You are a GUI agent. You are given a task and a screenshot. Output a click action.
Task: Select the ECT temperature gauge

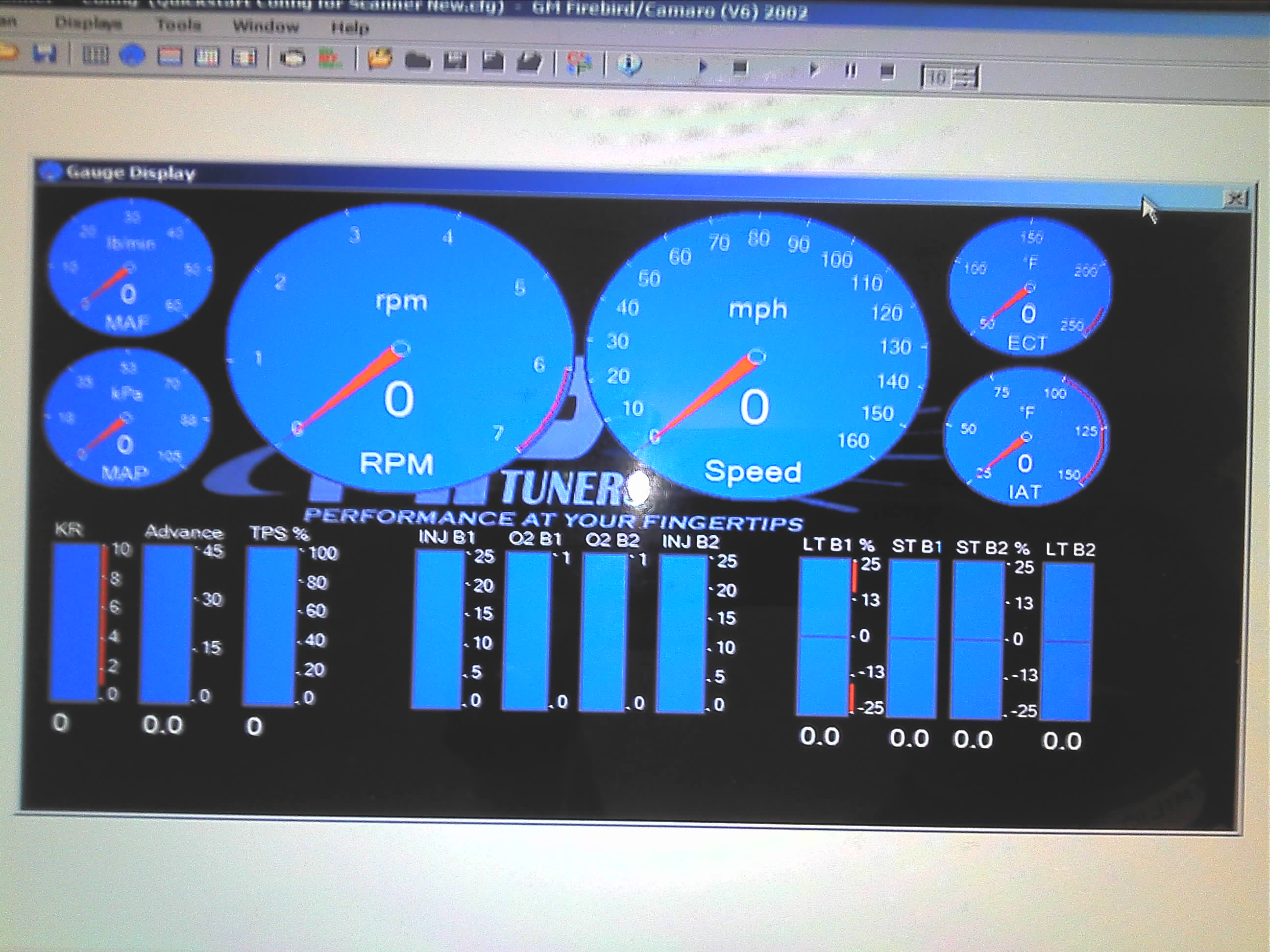coord(1030,287)
